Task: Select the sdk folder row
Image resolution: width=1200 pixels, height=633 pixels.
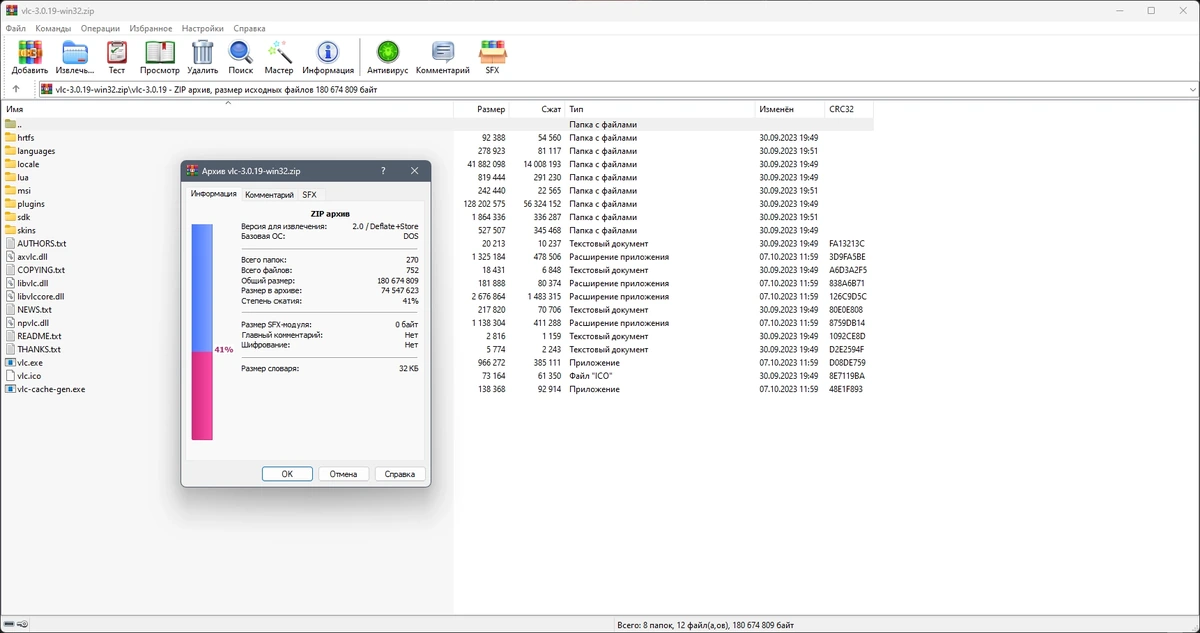Action: (x=437, y=217)
